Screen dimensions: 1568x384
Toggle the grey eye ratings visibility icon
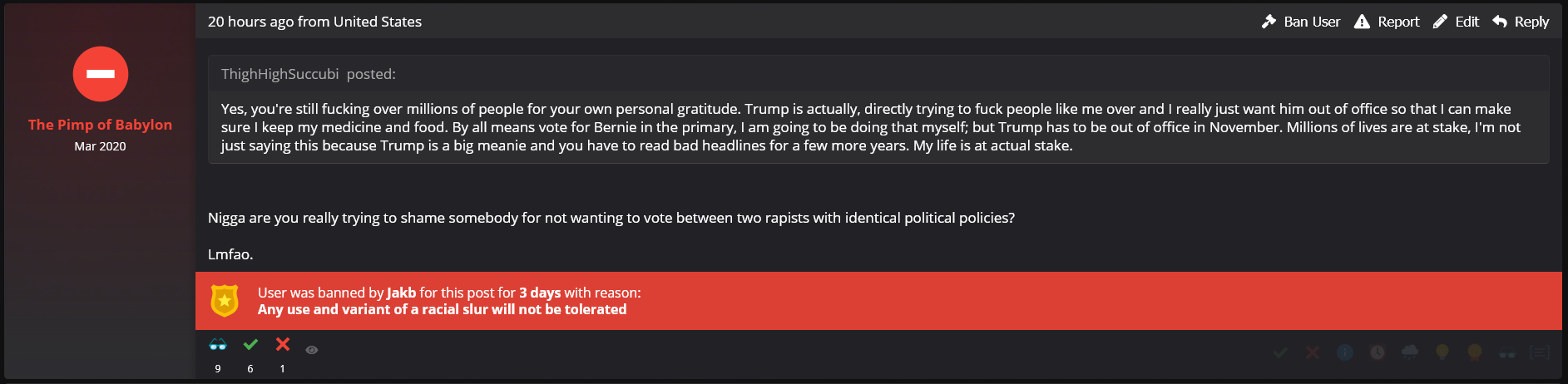click(312, 350)
